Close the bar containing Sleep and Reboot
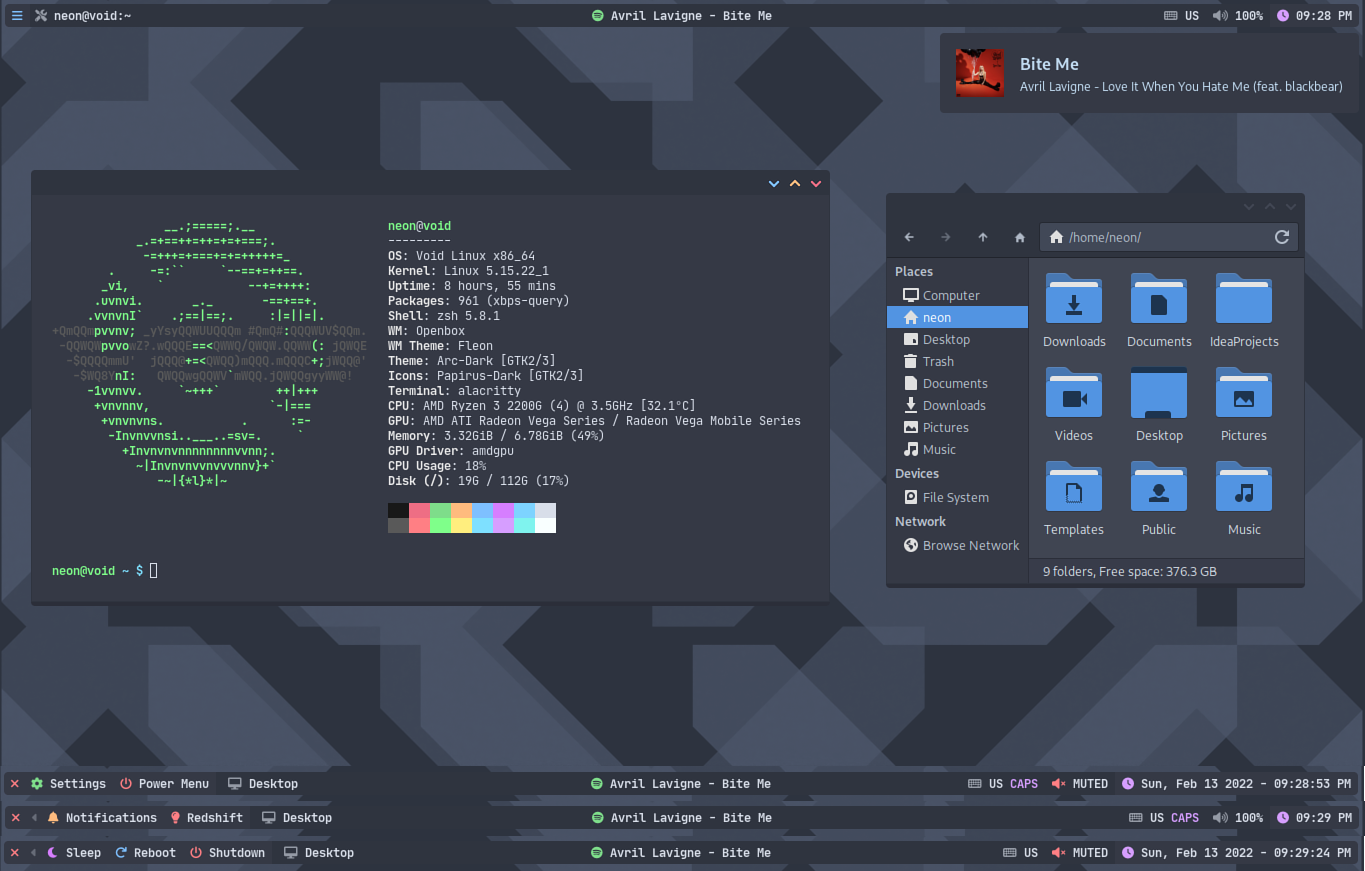This screenshot has width=1365, height=871. (15, 853)
